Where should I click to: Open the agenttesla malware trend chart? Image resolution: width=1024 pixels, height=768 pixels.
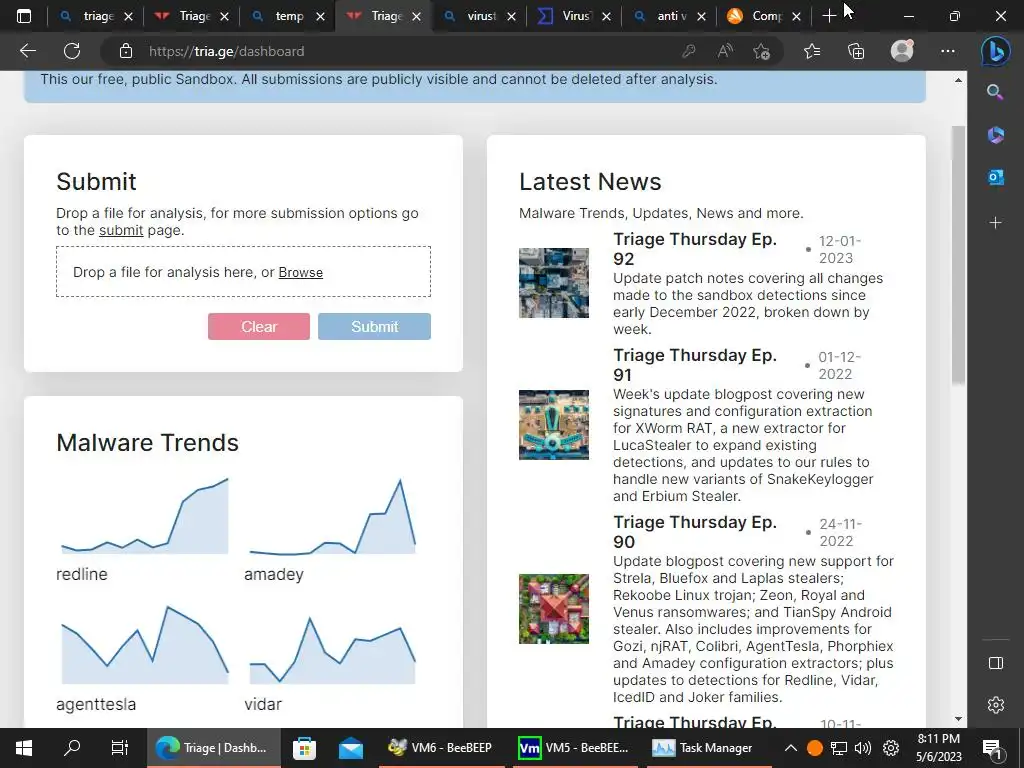point(145,645)
